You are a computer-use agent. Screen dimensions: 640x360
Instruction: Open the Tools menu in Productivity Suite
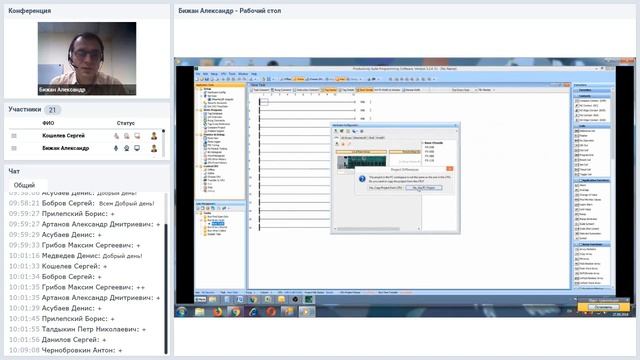pos(232,74)
